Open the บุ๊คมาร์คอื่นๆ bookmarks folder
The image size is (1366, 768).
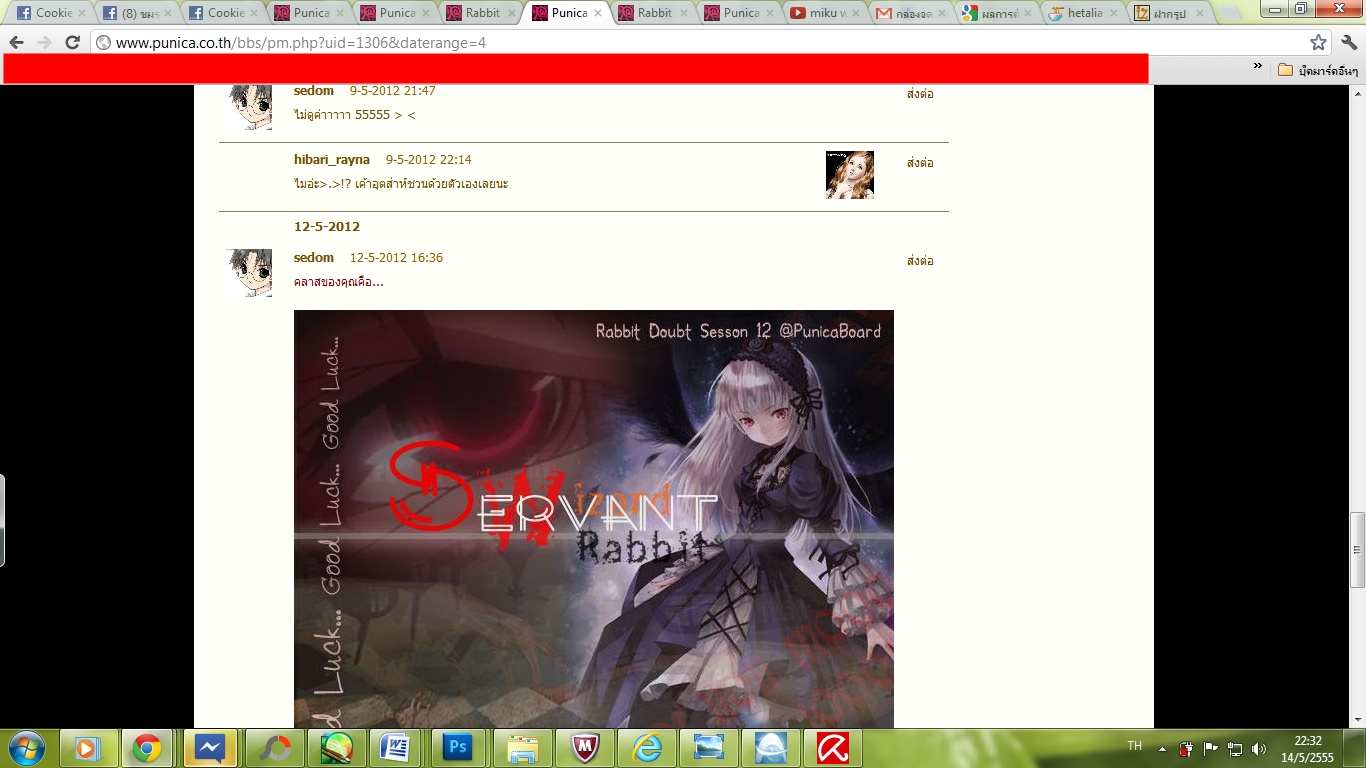click(x=1319, y=70)
